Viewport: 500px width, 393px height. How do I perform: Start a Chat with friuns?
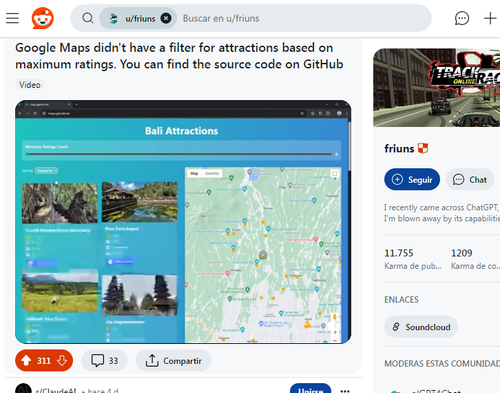(470, 180)
